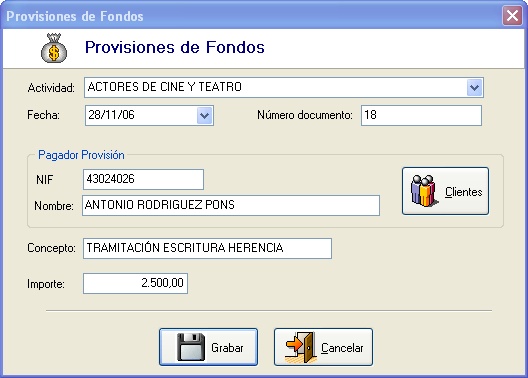Click the Cancelar button label

(342, 348)
